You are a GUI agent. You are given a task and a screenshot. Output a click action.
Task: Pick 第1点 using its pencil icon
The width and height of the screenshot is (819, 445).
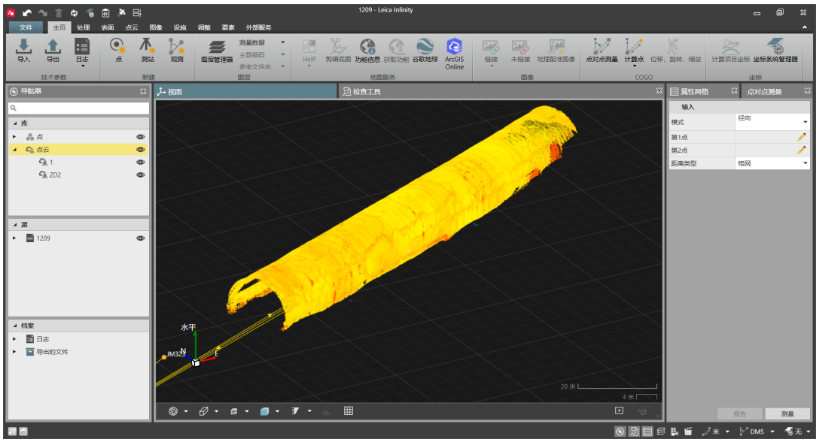pyautogui.click(x=801, y=136)
